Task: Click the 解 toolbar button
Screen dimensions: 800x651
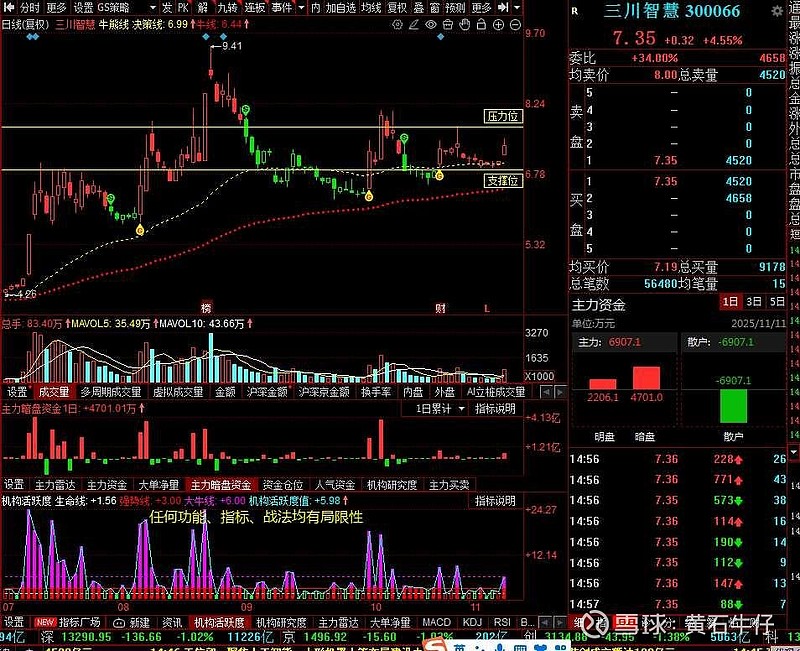Action: [x=203, y=8]
